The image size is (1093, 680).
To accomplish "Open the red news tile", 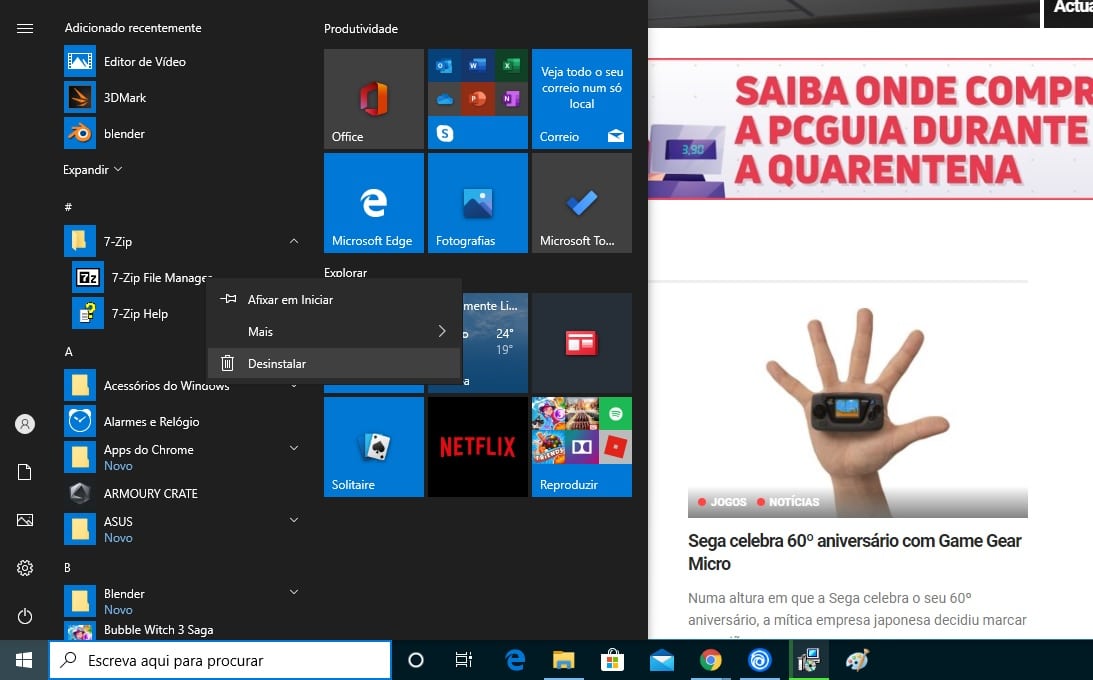I will 581,343.
